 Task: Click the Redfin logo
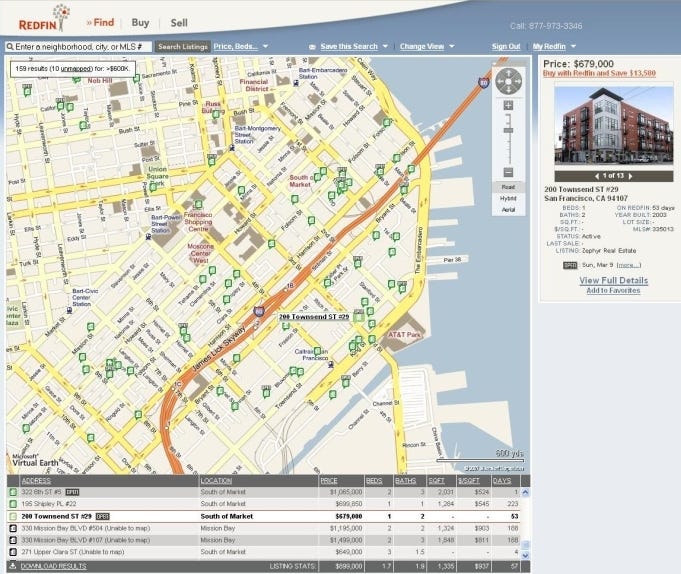(x=45, y=19)
